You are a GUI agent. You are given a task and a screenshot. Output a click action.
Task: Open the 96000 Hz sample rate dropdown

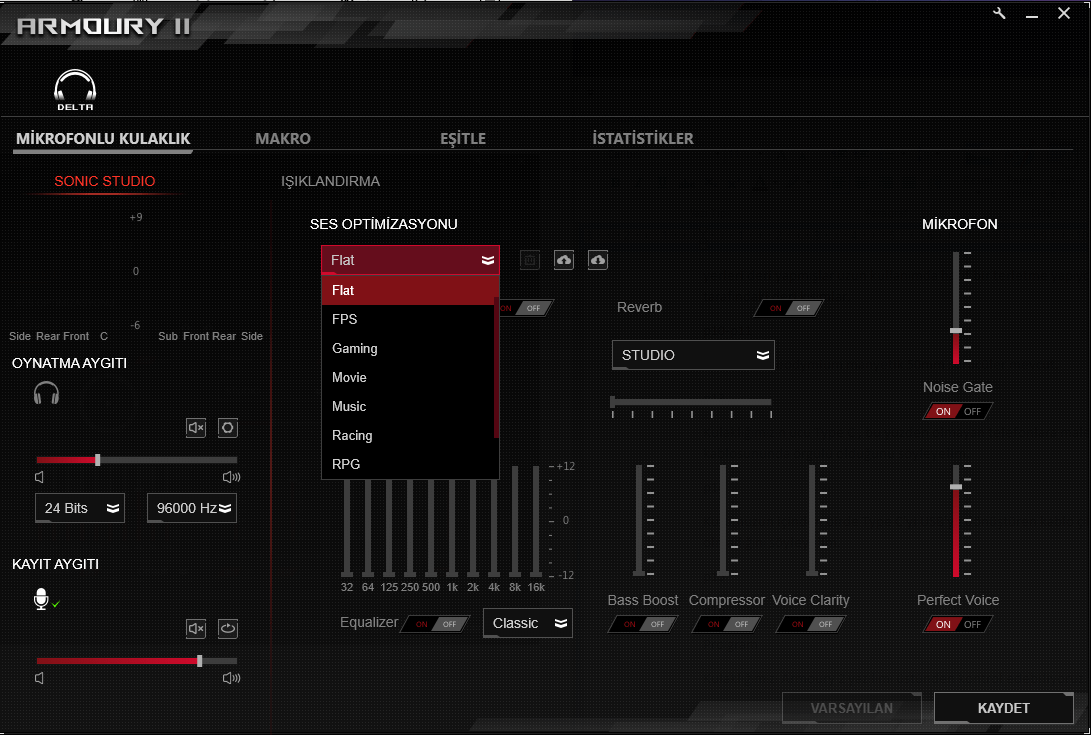192,508
